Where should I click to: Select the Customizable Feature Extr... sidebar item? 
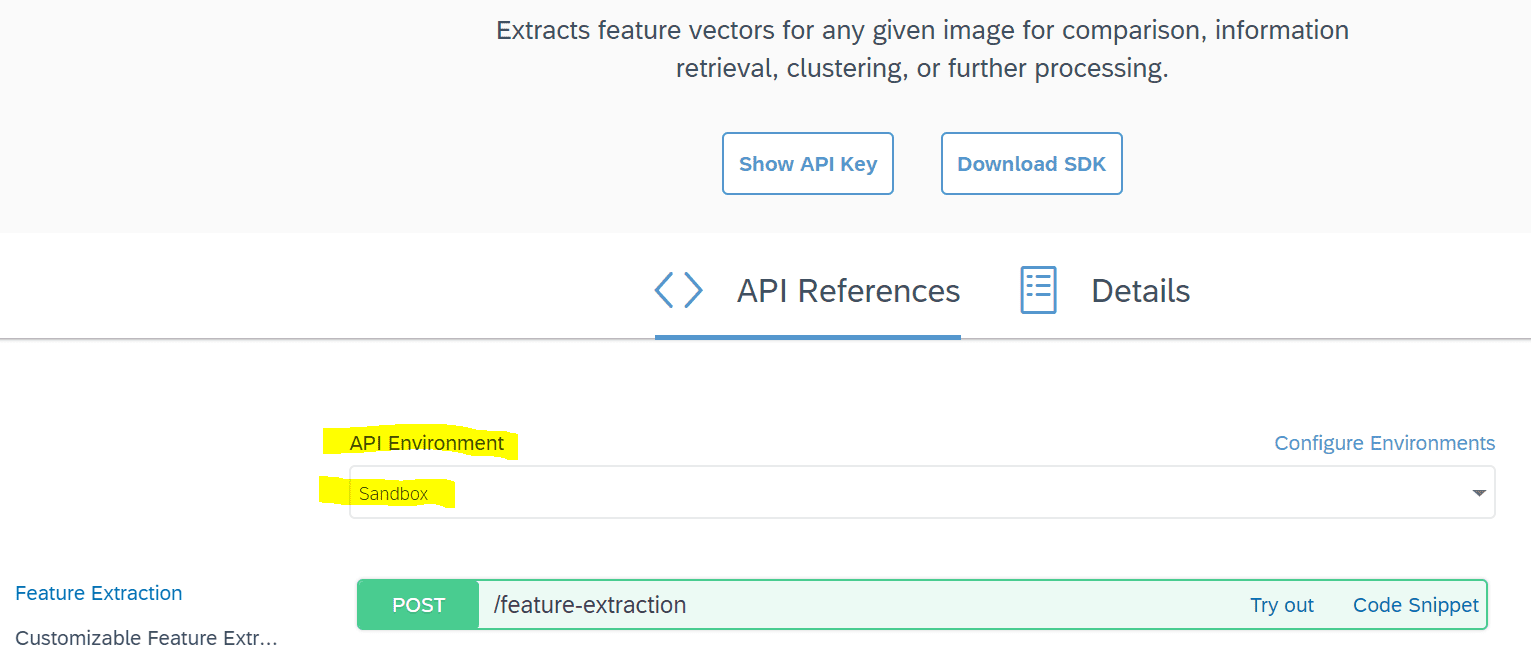(146, 638)
